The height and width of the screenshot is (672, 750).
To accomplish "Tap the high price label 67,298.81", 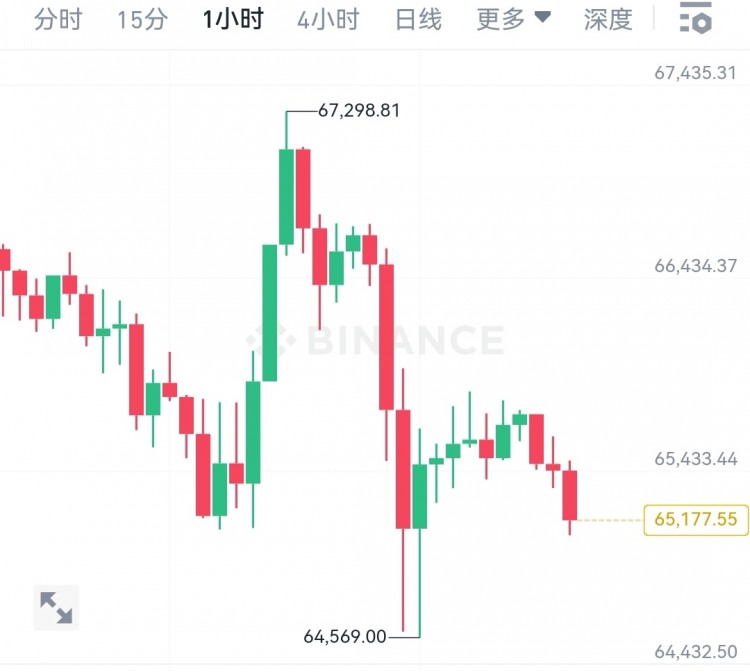I will [x=359, y=111].
